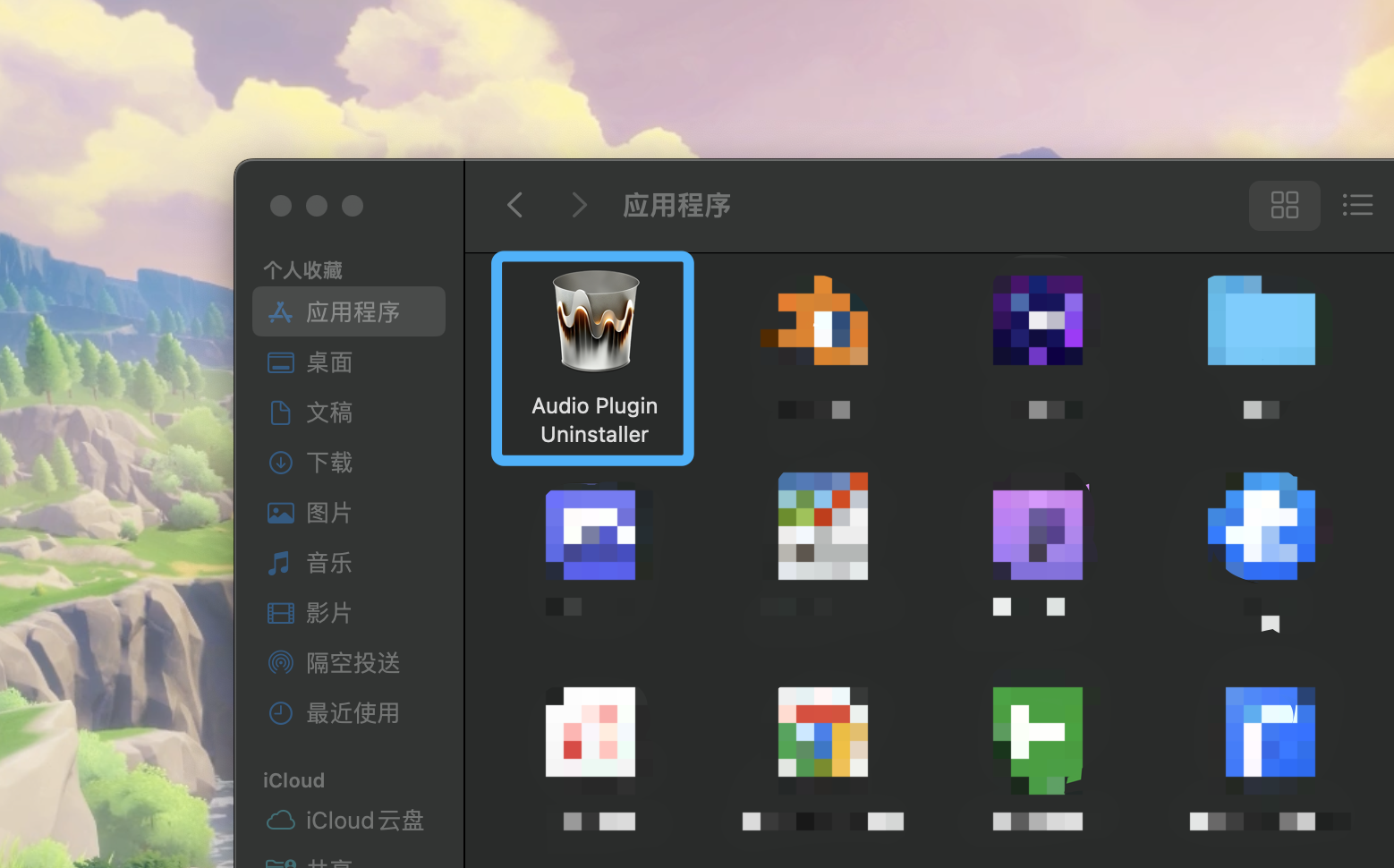Viewport: 1394px width, 868px height.
Task: Select the blue gear-shaped app icon
Action: point(1262,526)
